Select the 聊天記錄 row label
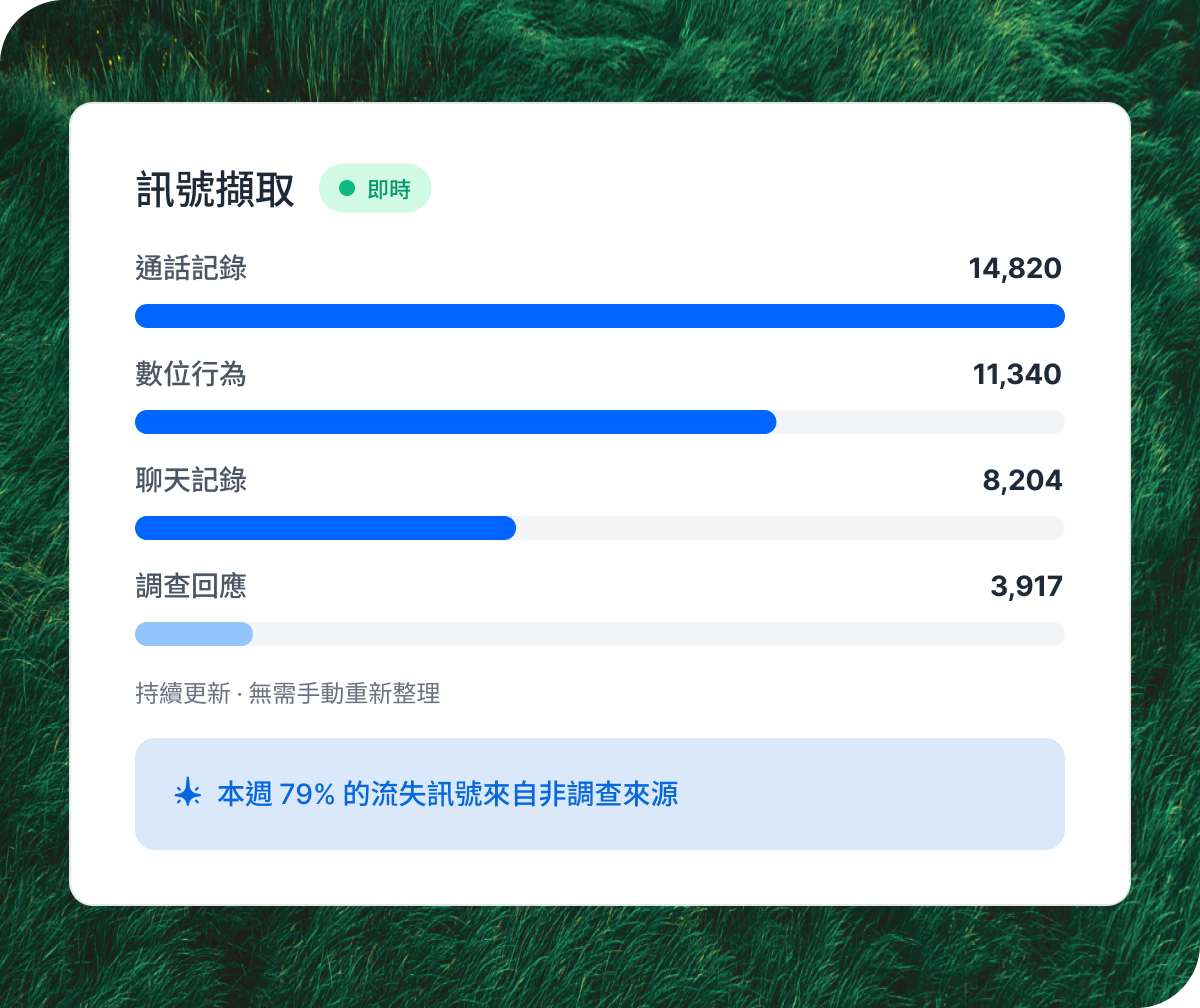Image resolution: width=1200 pixels, height=1008 pixels. pyautogui.click(x=191, y=481)
